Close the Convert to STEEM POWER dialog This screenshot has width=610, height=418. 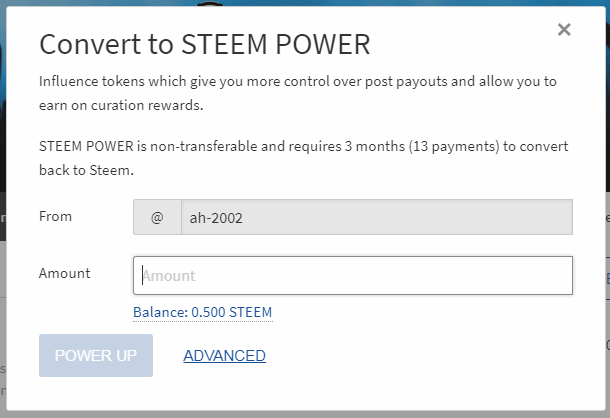click(564, 30)
